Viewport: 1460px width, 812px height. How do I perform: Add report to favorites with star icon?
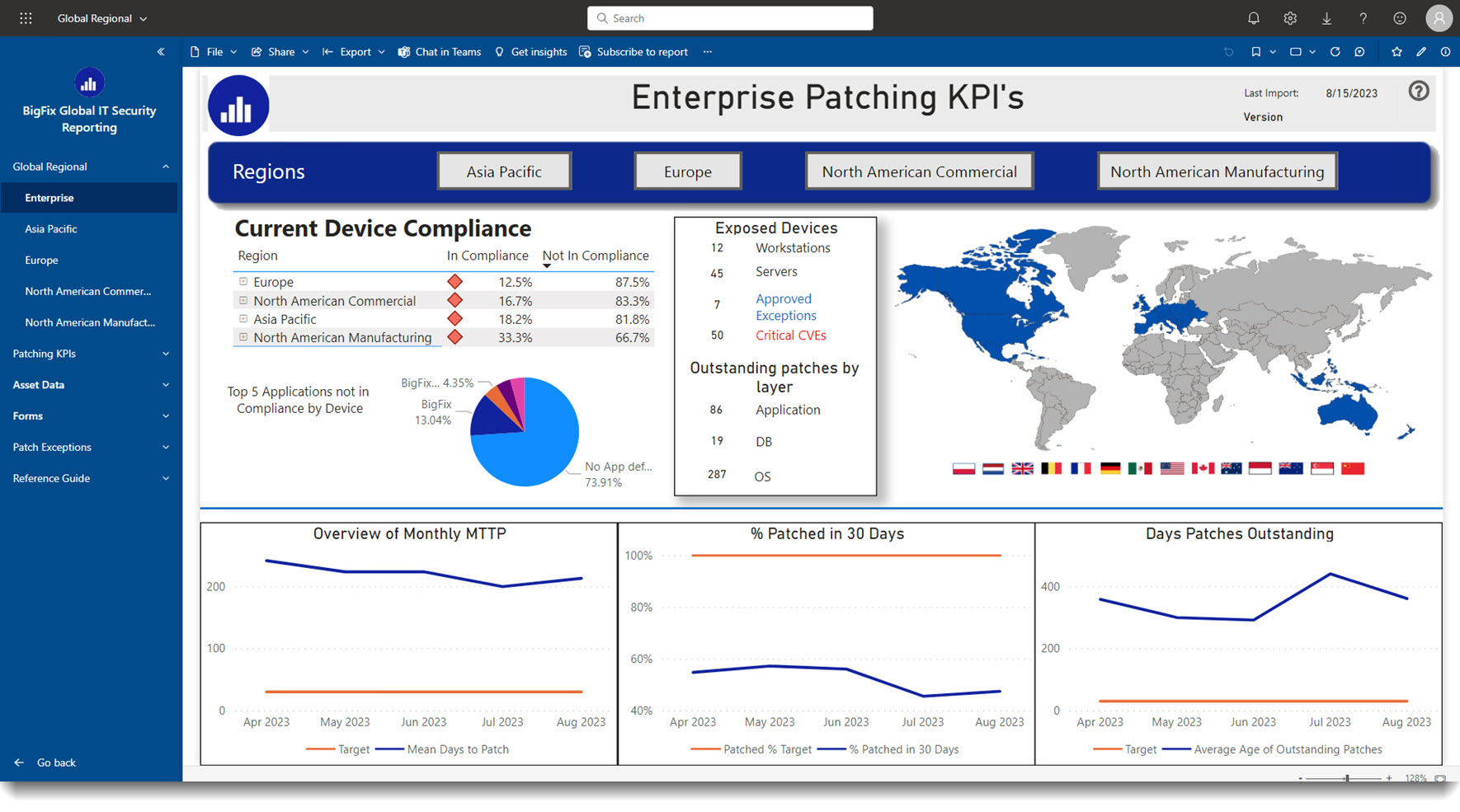click(x=1396, y=52)
